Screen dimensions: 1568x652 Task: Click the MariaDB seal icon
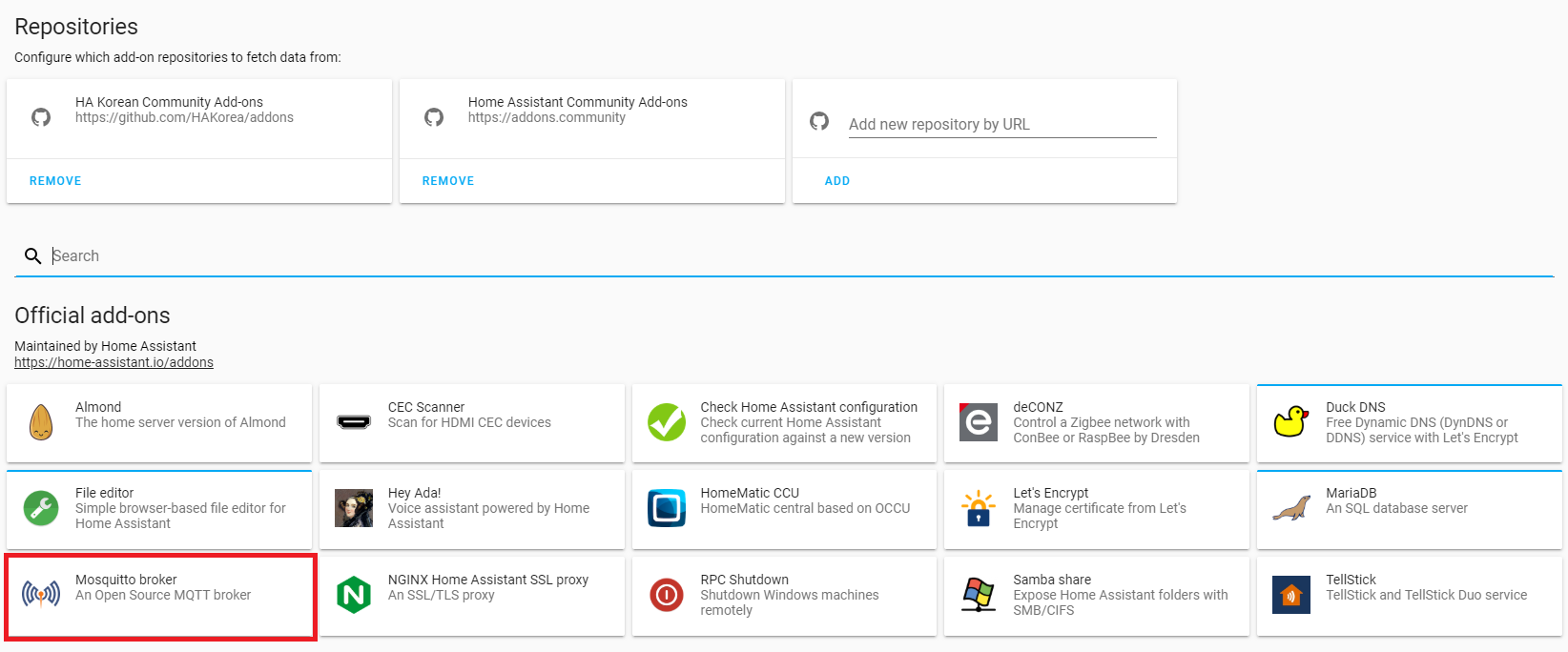1291,508
